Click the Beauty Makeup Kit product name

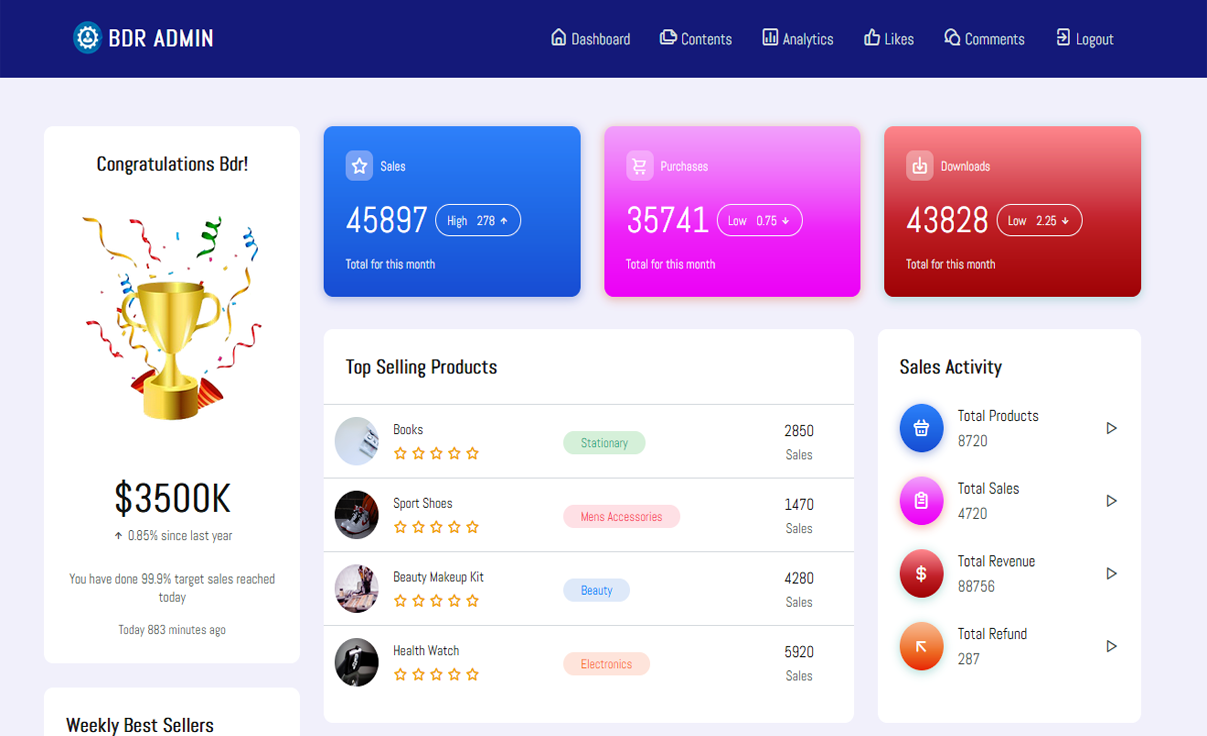438,577
